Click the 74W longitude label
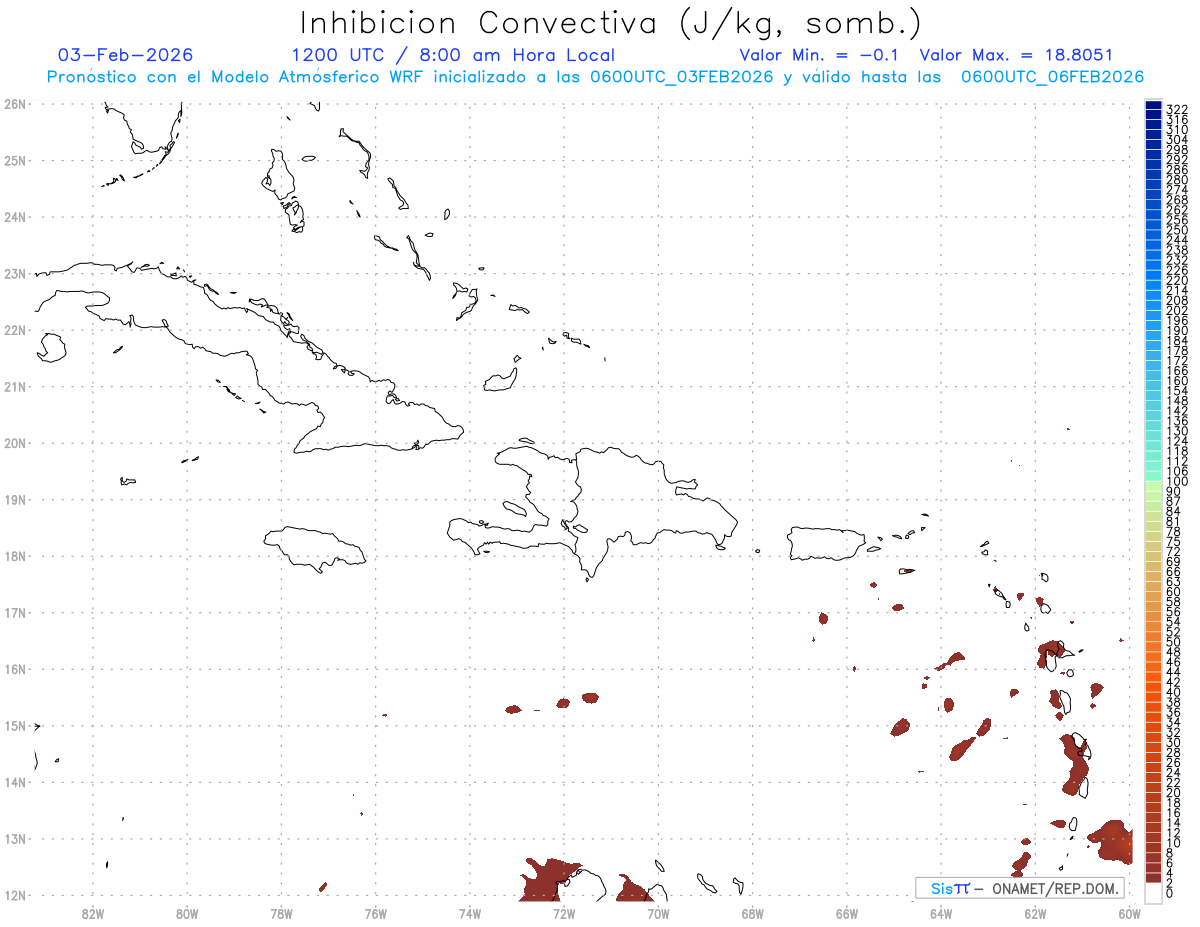 point(469,913)
